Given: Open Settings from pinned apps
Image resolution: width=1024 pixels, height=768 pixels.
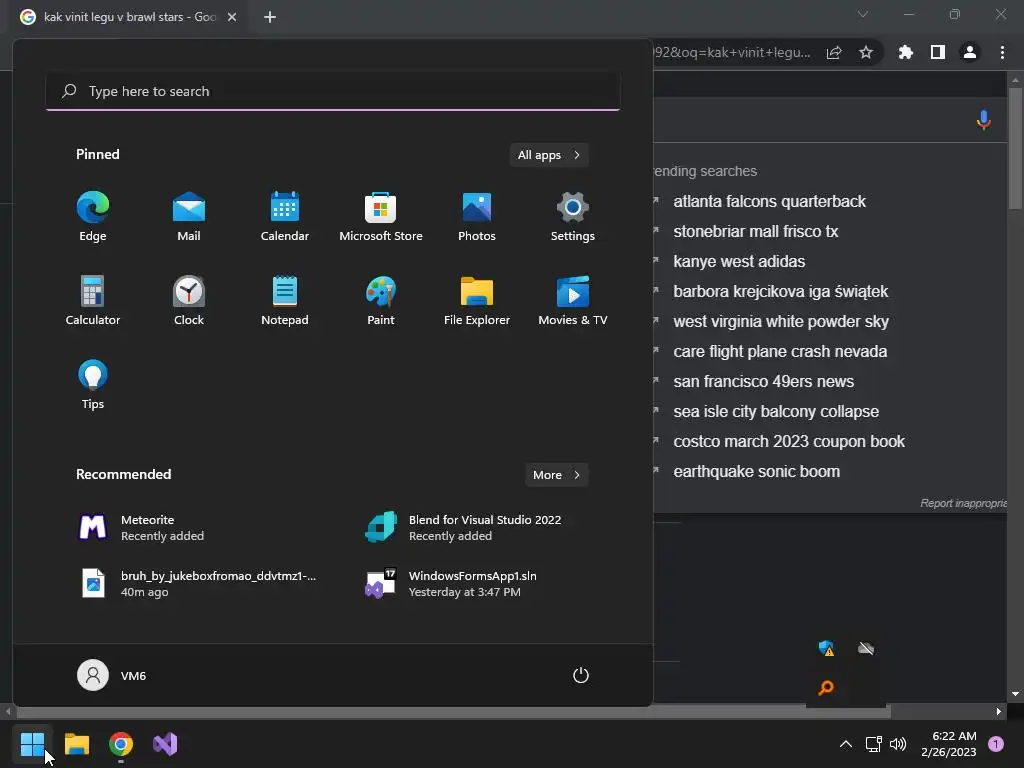Looking at the screenshot, I should 573,217.
